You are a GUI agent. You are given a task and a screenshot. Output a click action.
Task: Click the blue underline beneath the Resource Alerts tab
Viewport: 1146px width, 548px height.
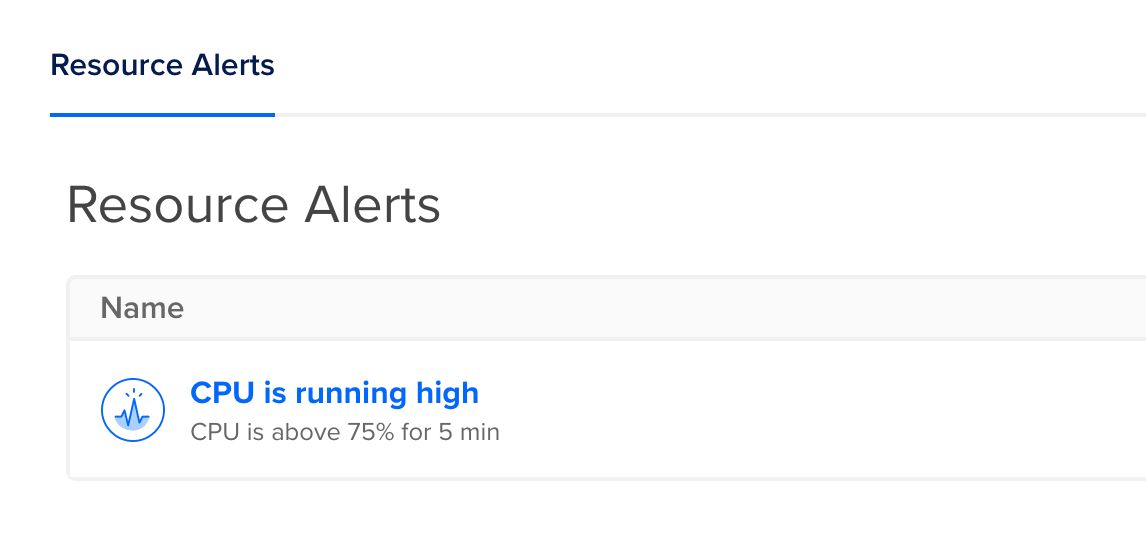point(162,115)
